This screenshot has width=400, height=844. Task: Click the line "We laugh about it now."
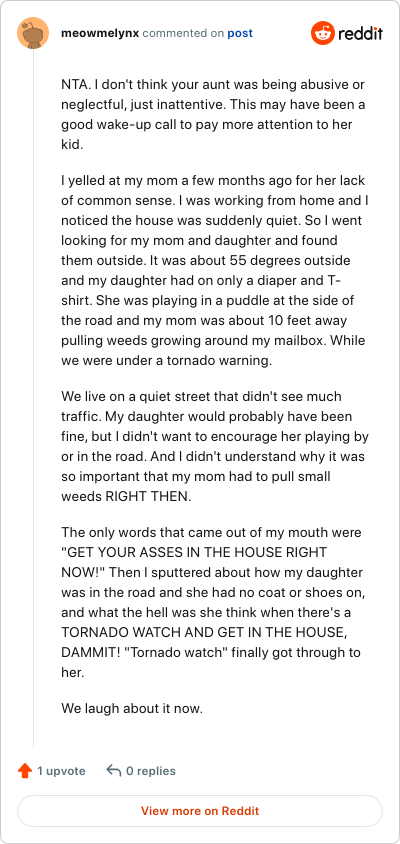[132, 708]
